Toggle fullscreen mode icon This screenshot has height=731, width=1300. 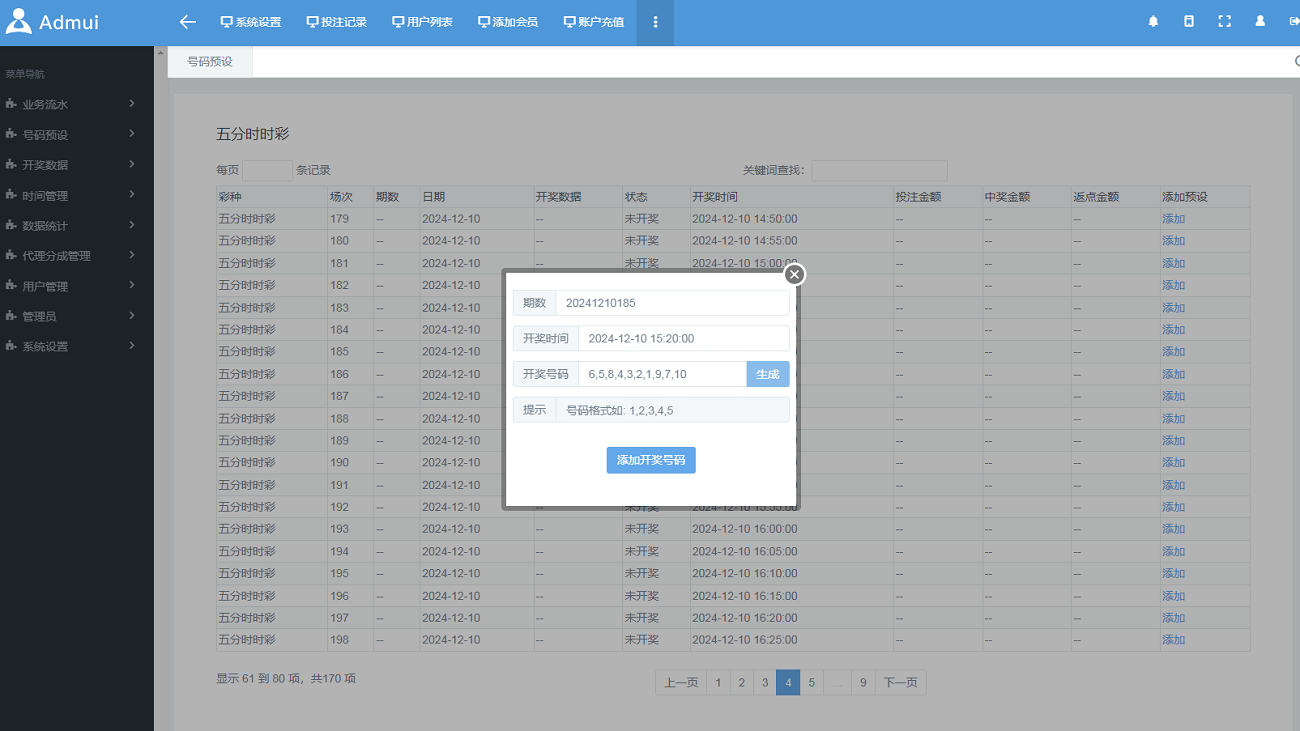(1224, 21)
